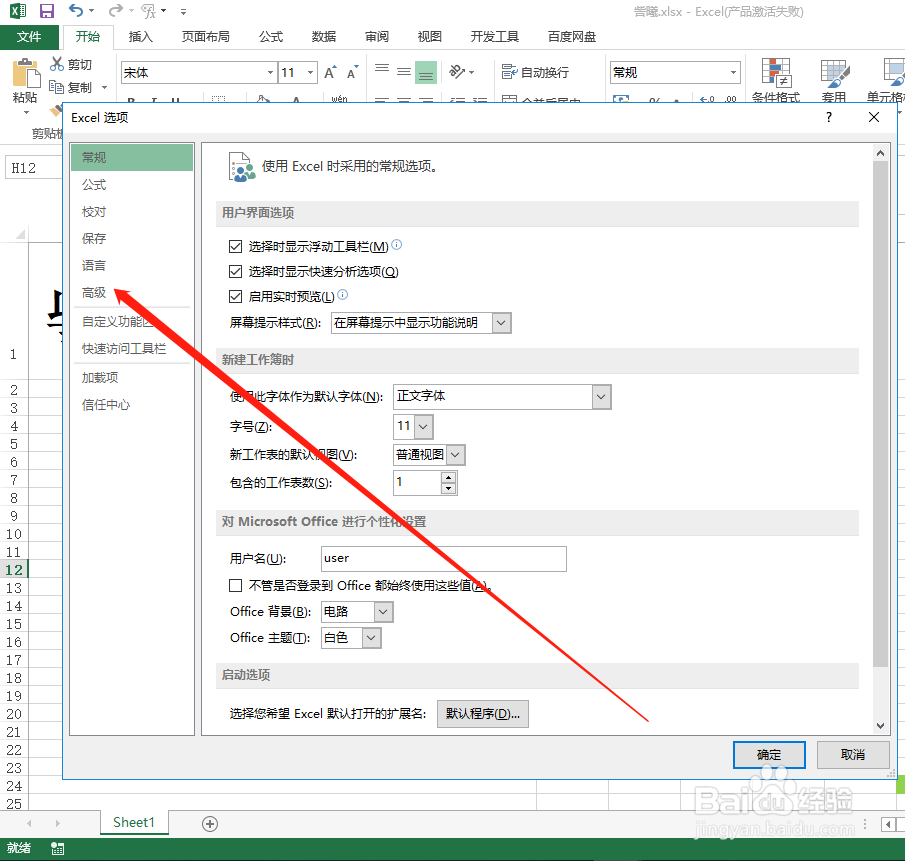Decrease font size with smaller A icon

352,72
